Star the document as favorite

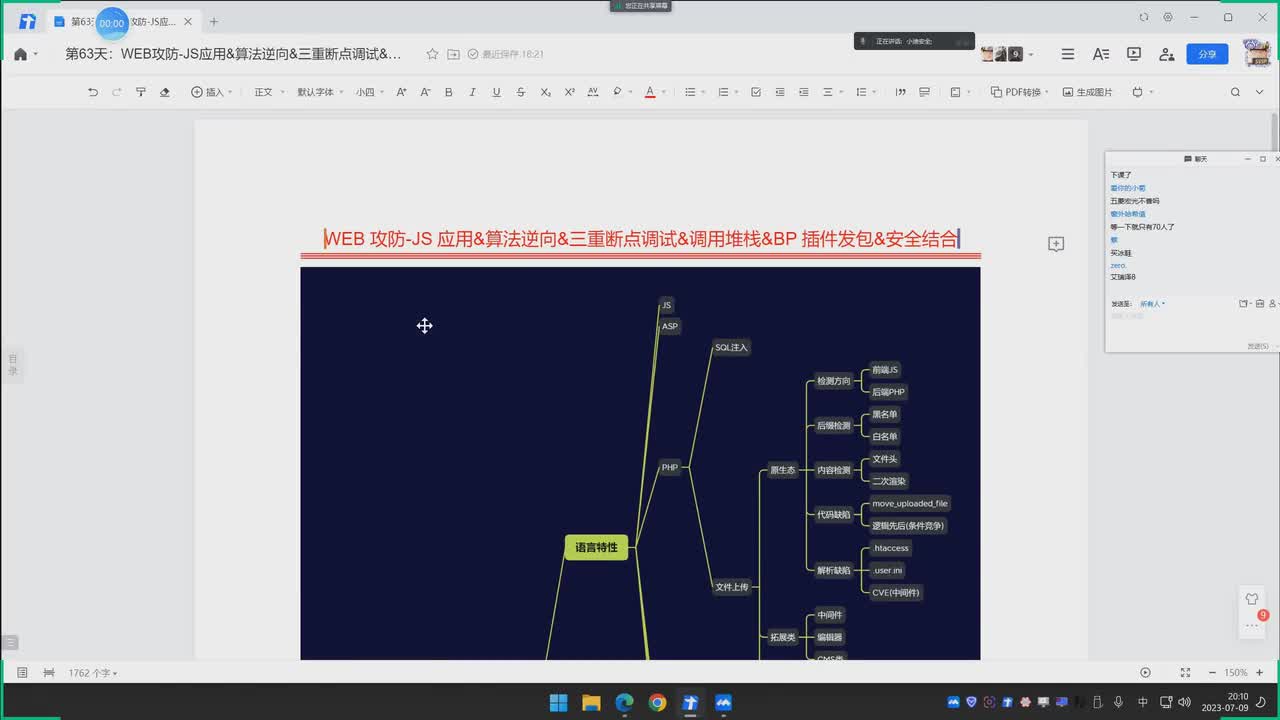click(432, 54)
